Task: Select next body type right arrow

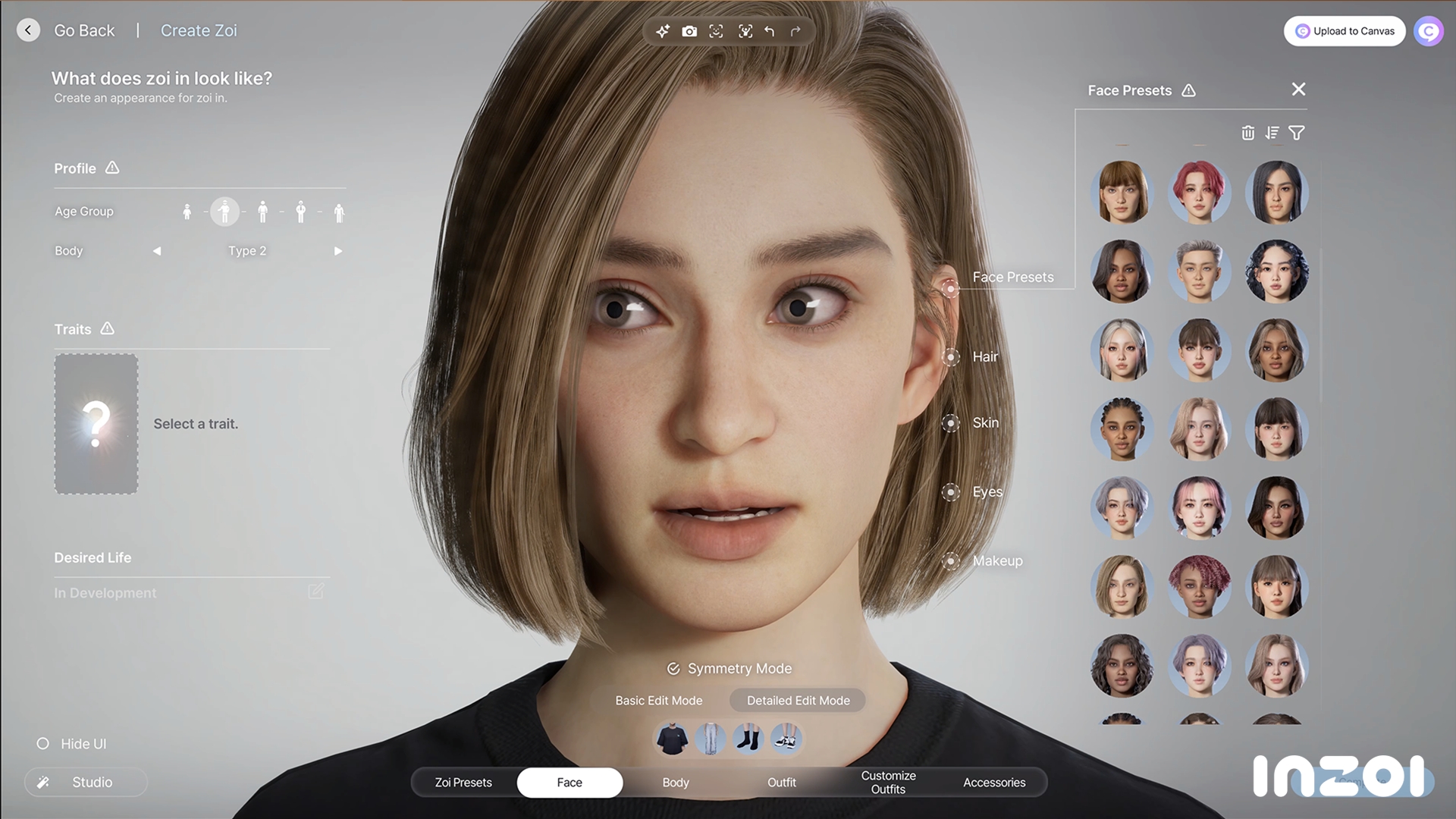Action: (x=338, y=251)
